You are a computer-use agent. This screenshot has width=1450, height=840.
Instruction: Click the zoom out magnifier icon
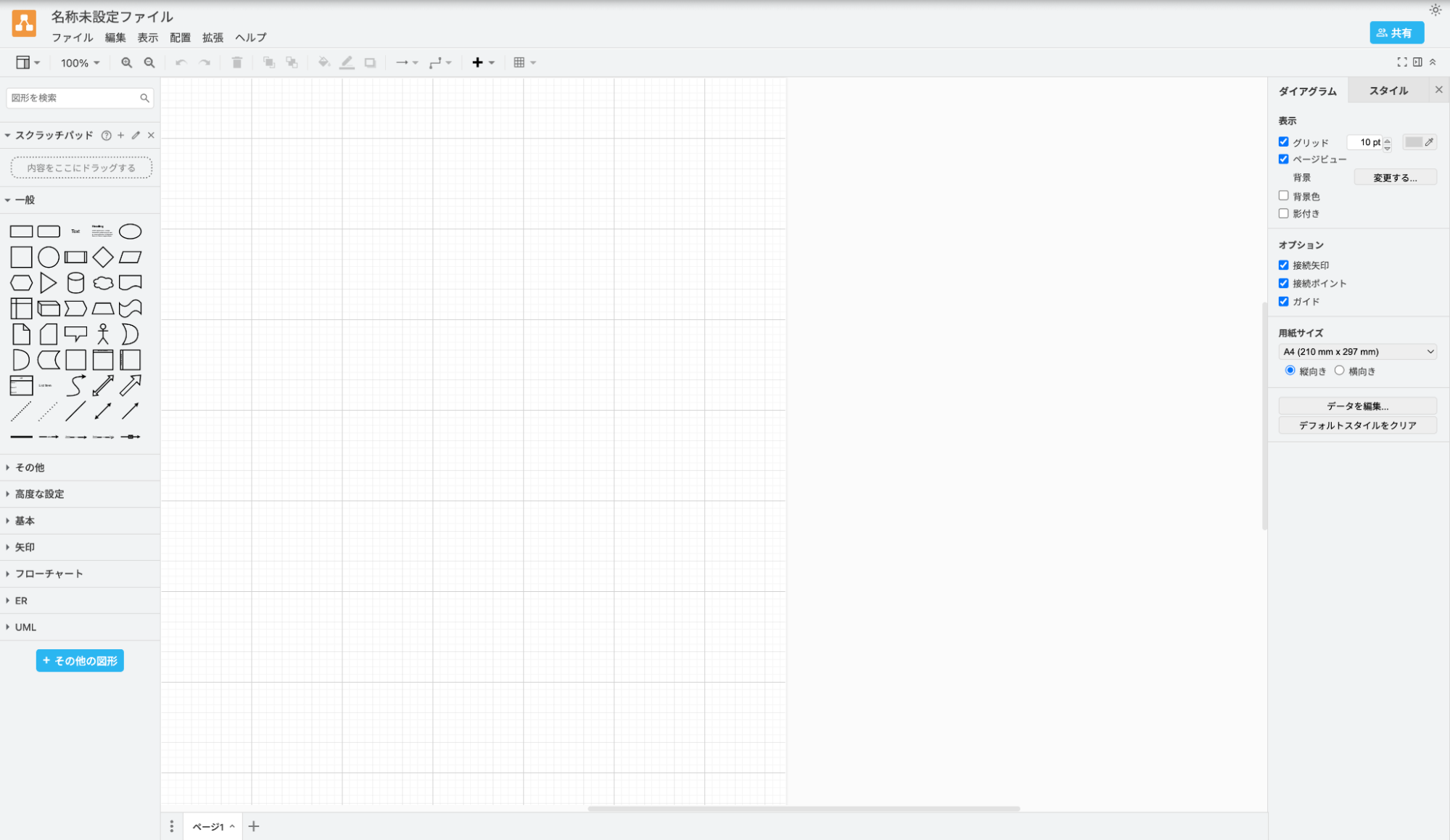pyautogui.click(x=149, y=63)
